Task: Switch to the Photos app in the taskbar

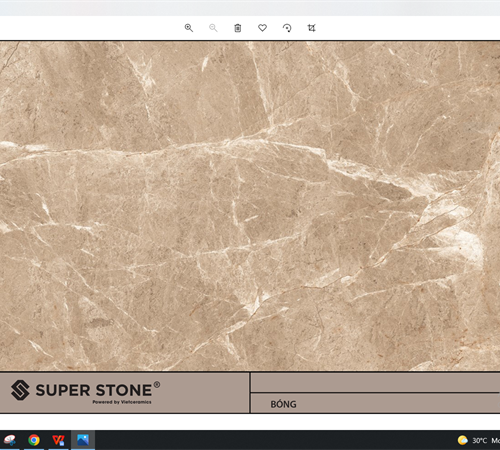Action: coord(83,440)
